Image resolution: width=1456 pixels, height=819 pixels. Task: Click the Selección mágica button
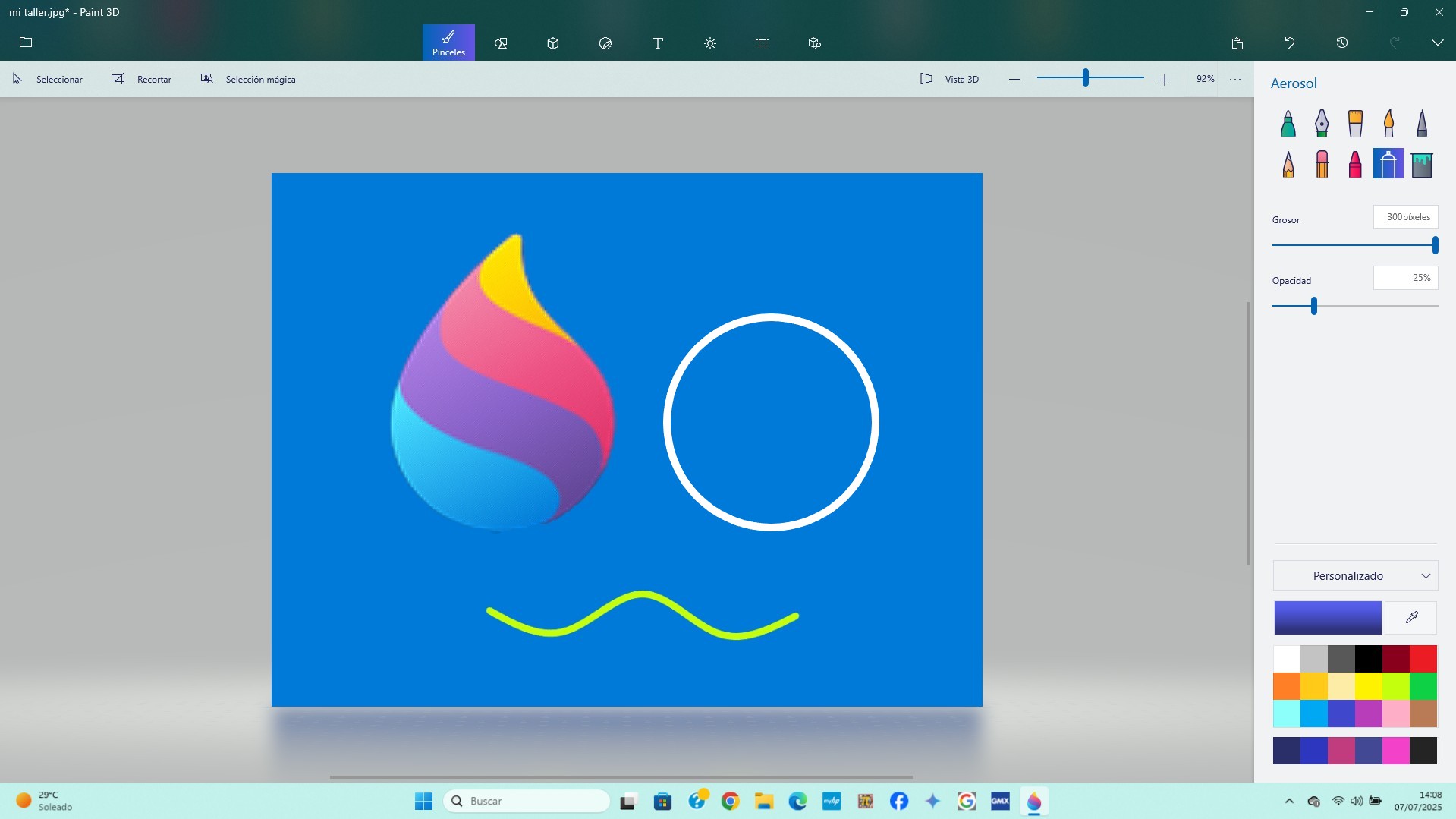[248, 79]
